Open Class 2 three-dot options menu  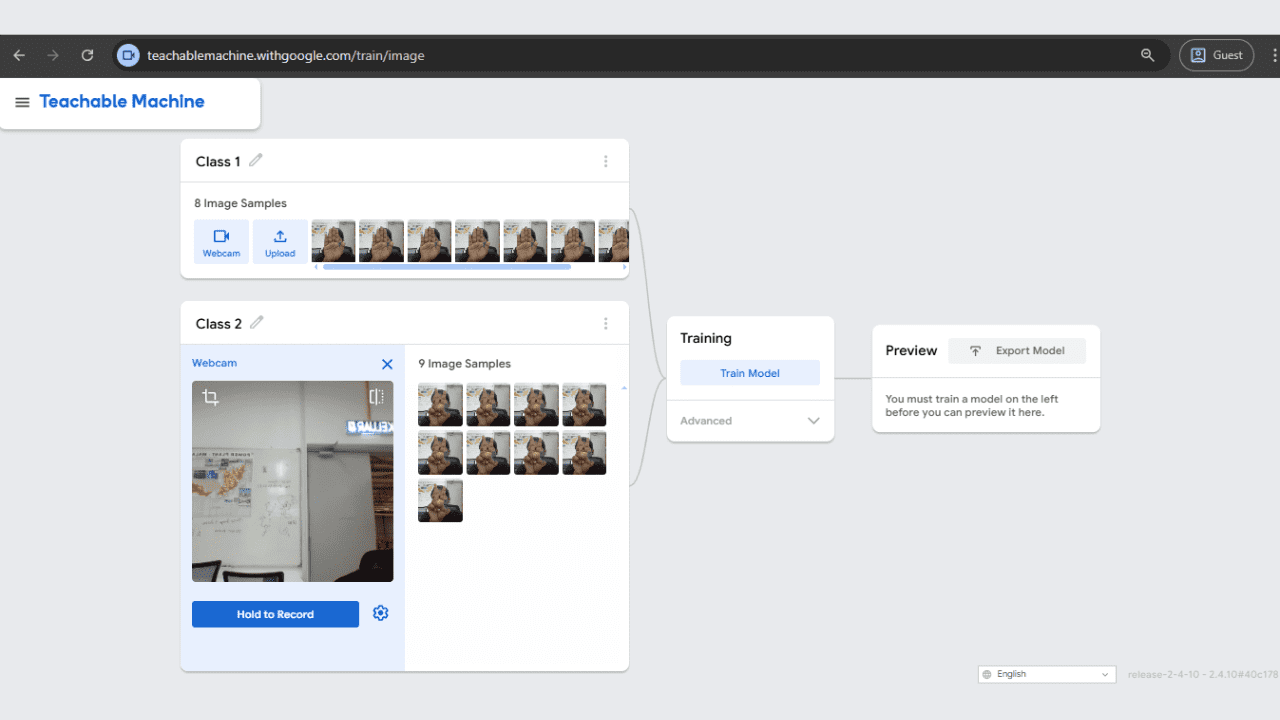(x=606, y=322)
